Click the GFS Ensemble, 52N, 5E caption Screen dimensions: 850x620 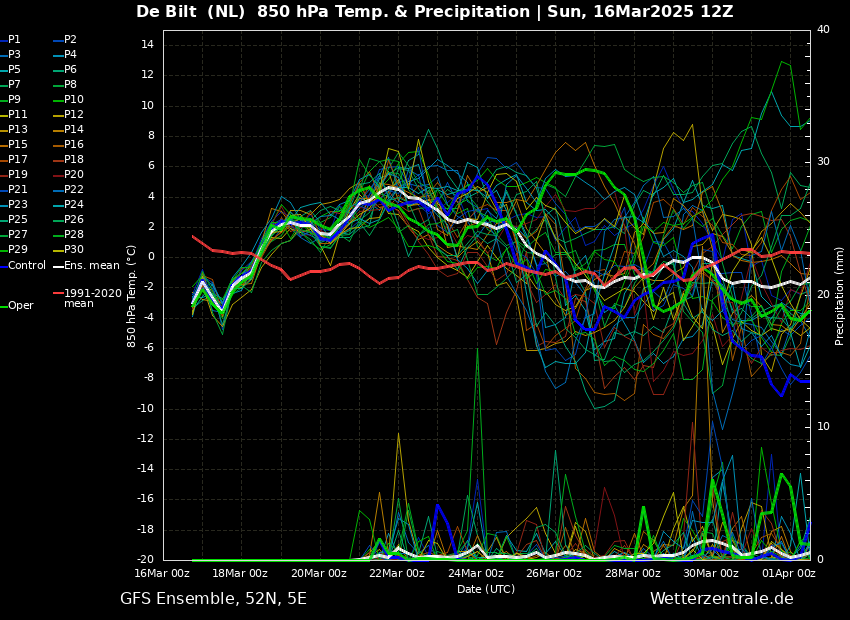point(213,599)
